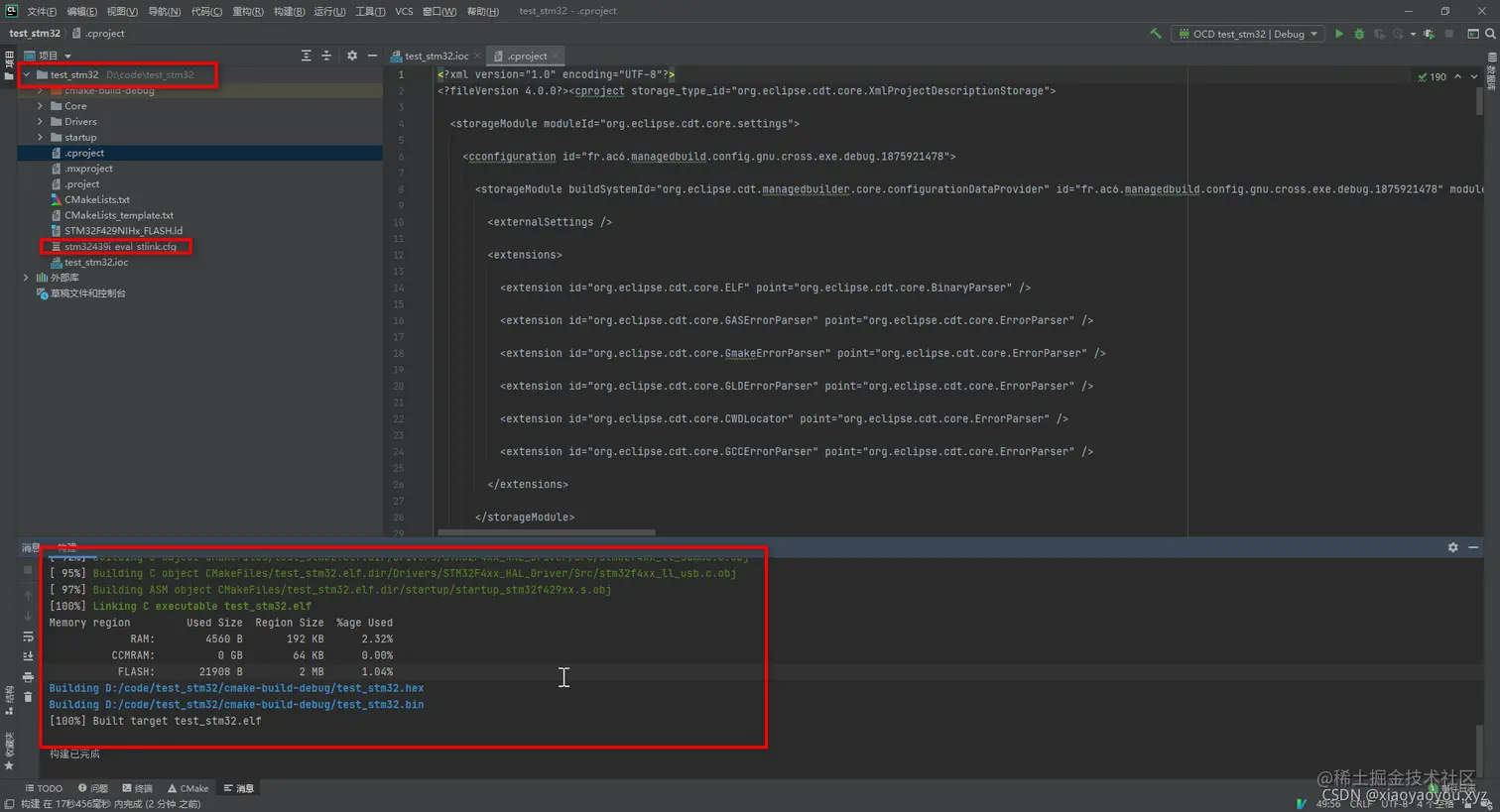Open the 问题 problems tab
This screenshot has height=812, width=1500.
(x=93, y=788)
